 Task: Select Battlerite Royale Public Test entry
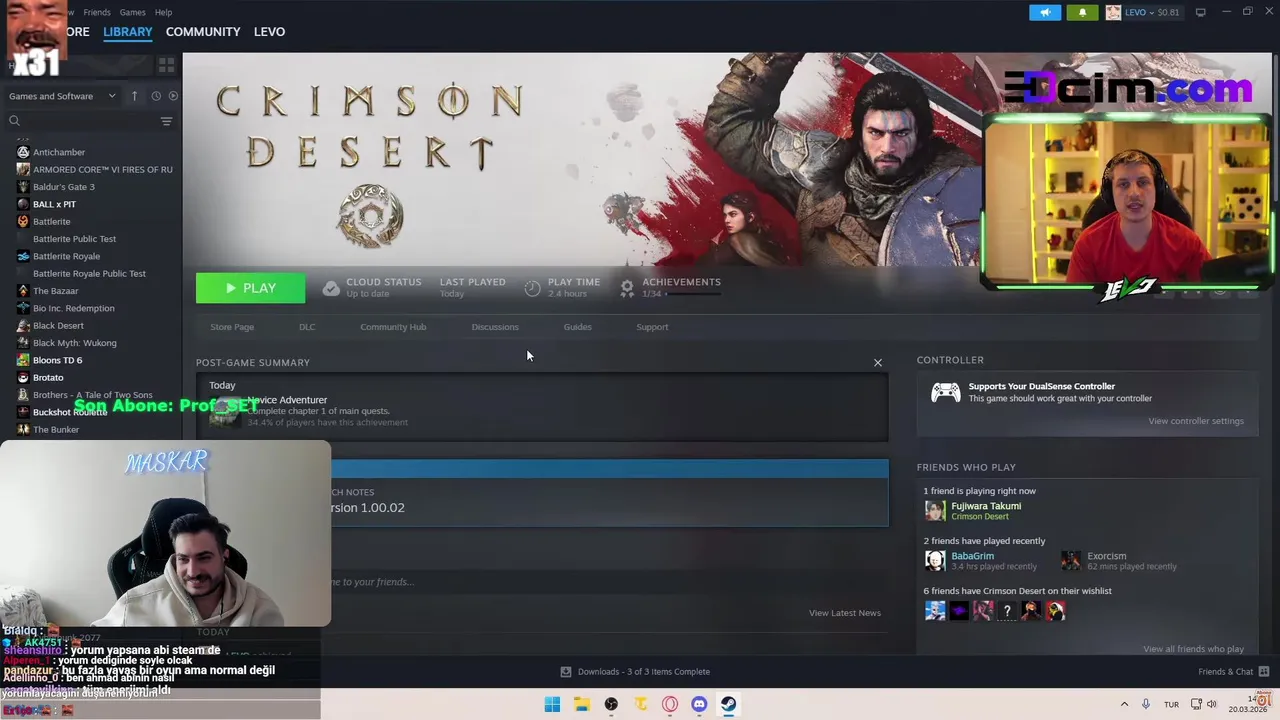[90, 273]
